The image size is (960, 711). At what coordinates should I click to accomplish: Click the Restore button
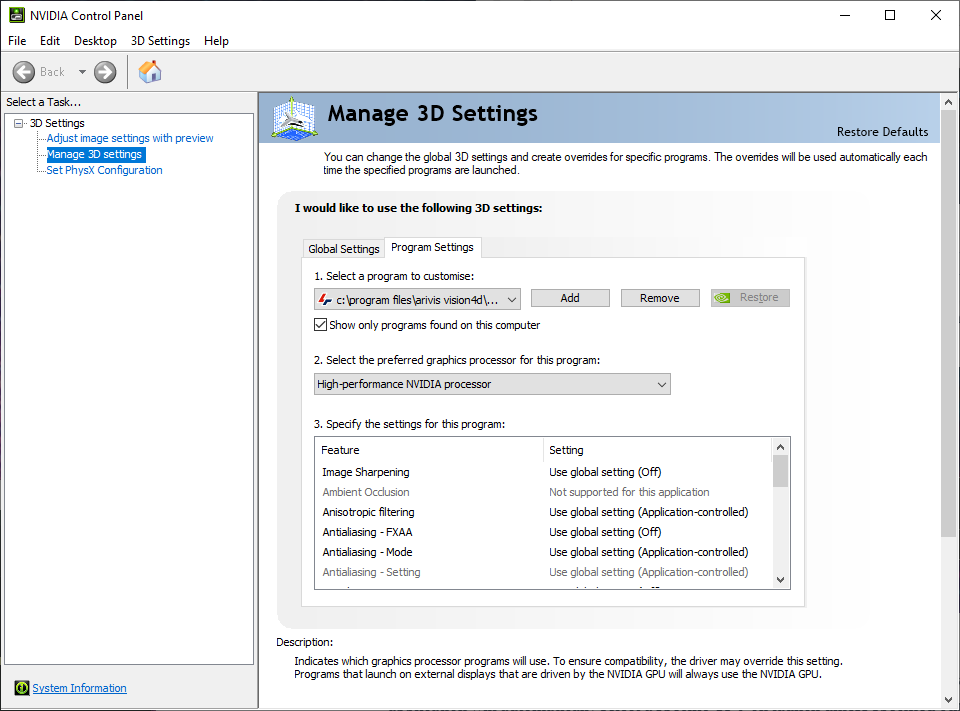click(x=750, y=298)
